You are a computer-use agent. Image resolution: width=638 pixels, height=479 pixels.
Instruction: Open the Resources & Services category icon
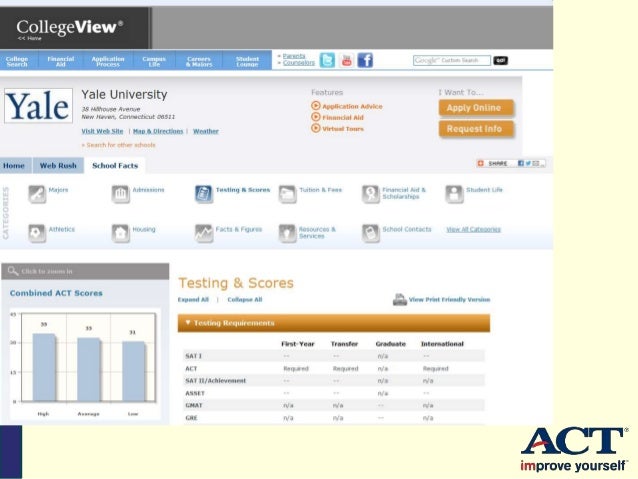pos(287,233)
